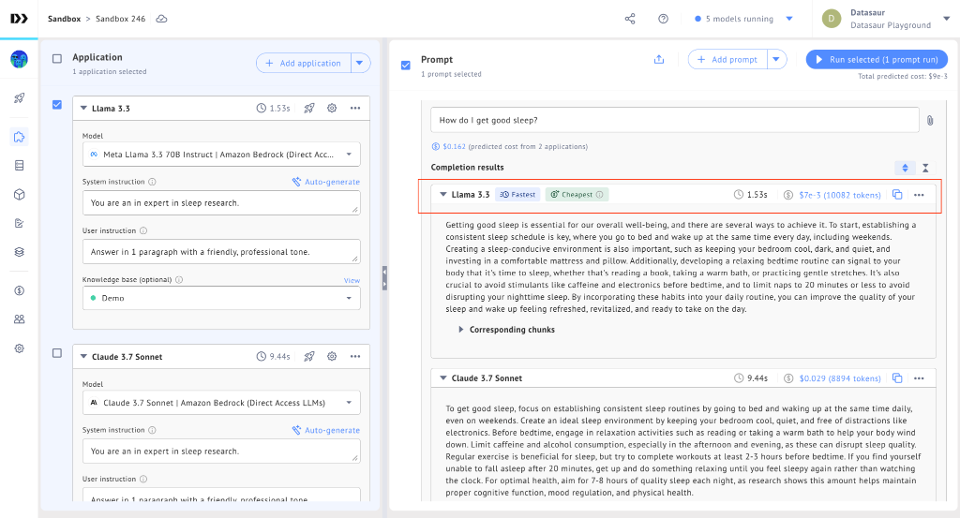This screenshot has width=960, height=518.
Task: Click the panel divider collapse handle
Action: [x=384, y=278]
